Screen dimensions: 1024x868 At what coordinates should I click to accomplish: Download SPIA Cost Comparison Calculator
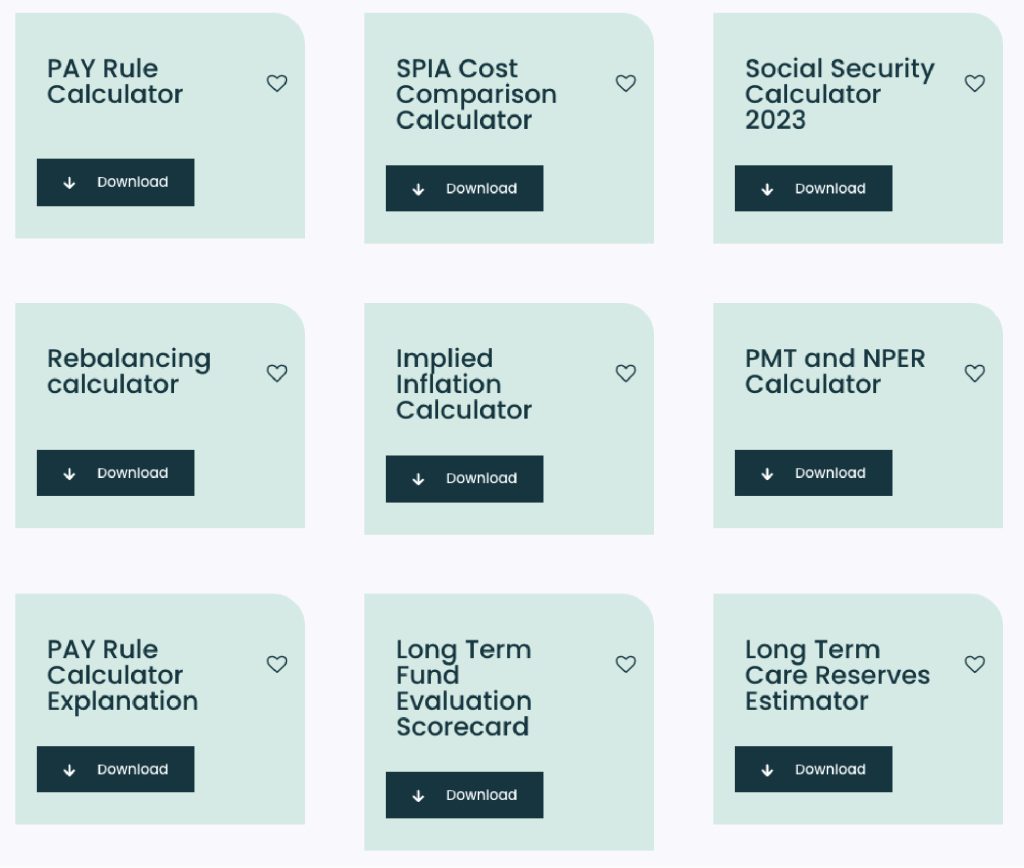pos(464,188)
